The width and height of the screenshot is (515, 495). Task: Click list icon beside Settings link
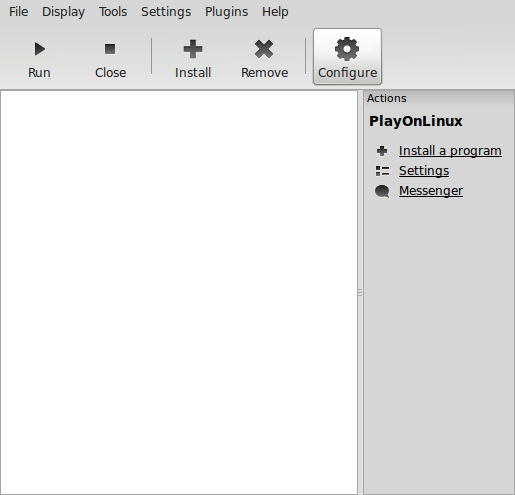click(382, 171)
